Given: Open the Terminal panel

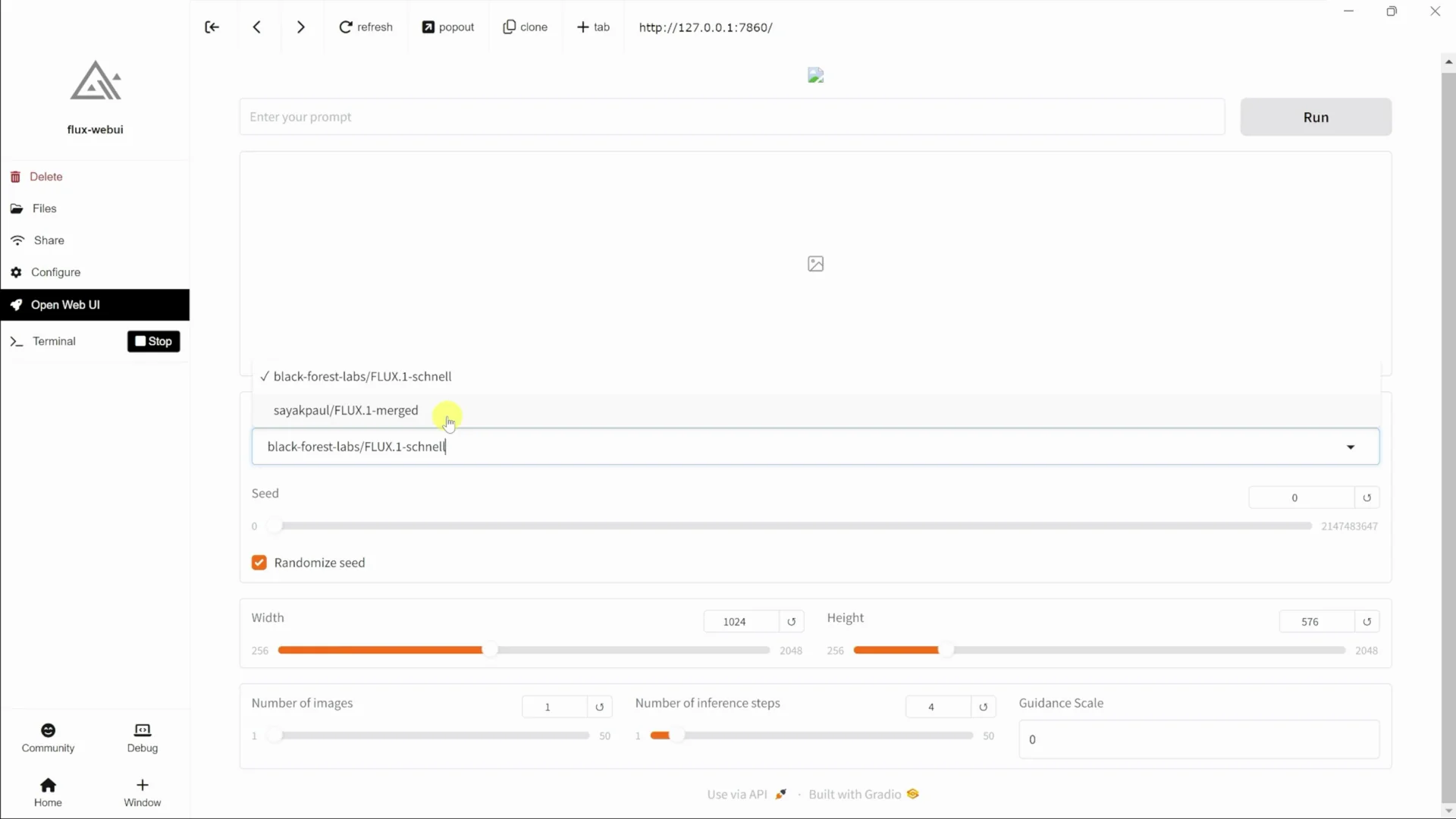Looking at the screenshot, I should (54, 340).
